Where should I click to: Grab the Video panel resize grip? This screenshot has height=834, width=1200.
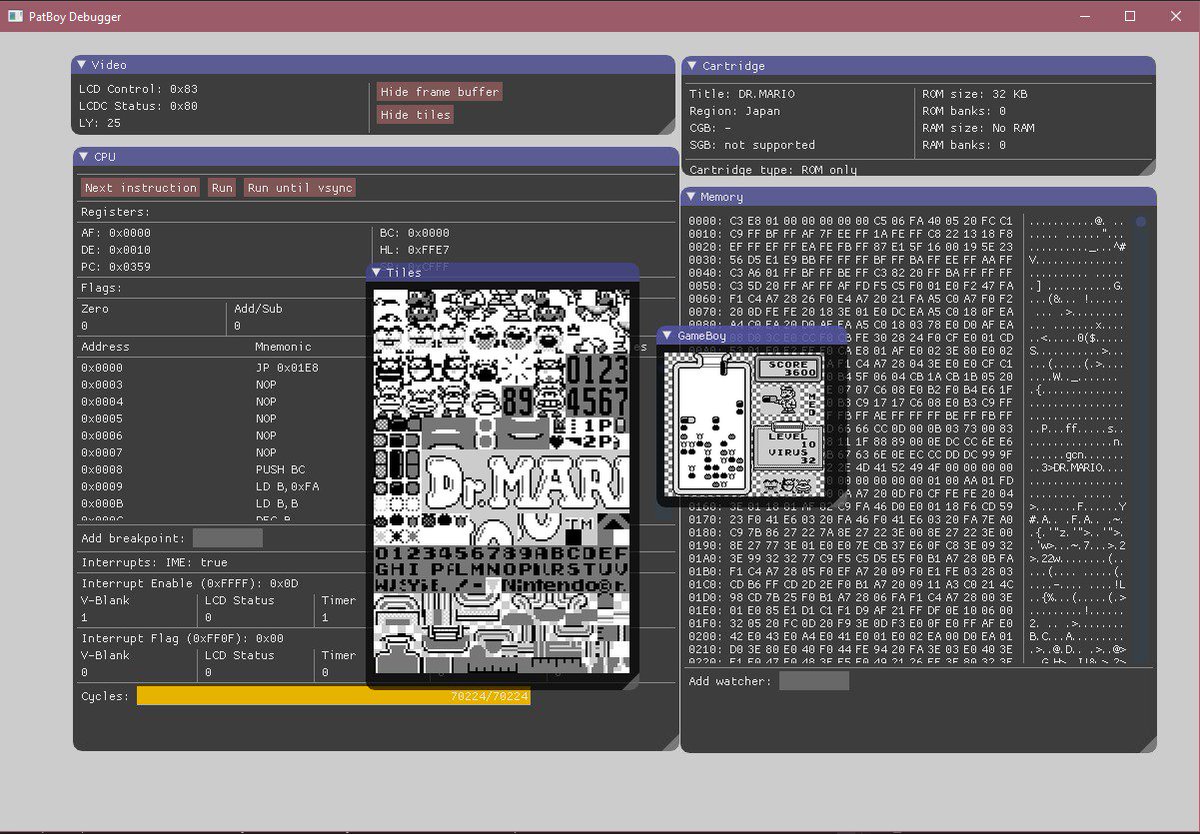click(x=668, y=127)
